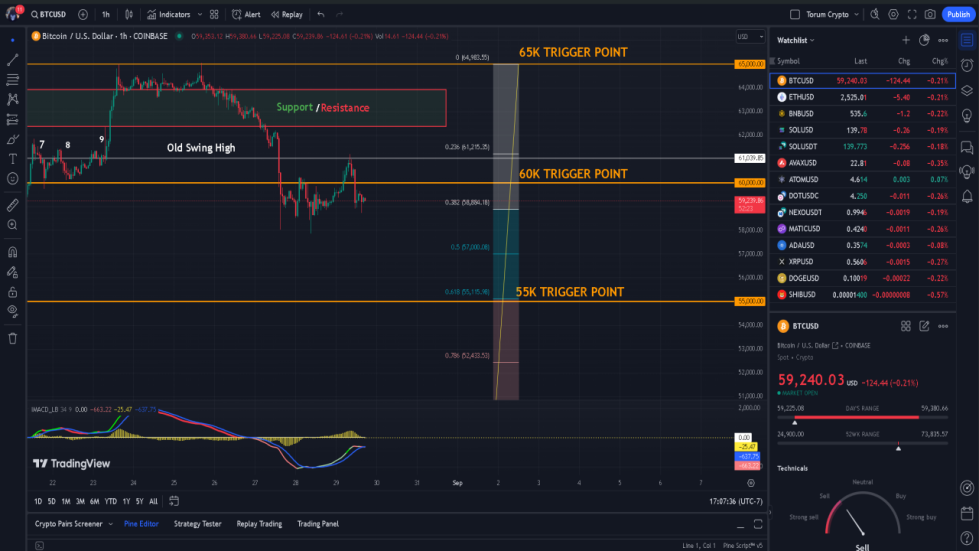Select ETHUSD in the watchlist
The height and width of the screenshot is (551, 979).
pyautogui.click(x=863, y=97)
